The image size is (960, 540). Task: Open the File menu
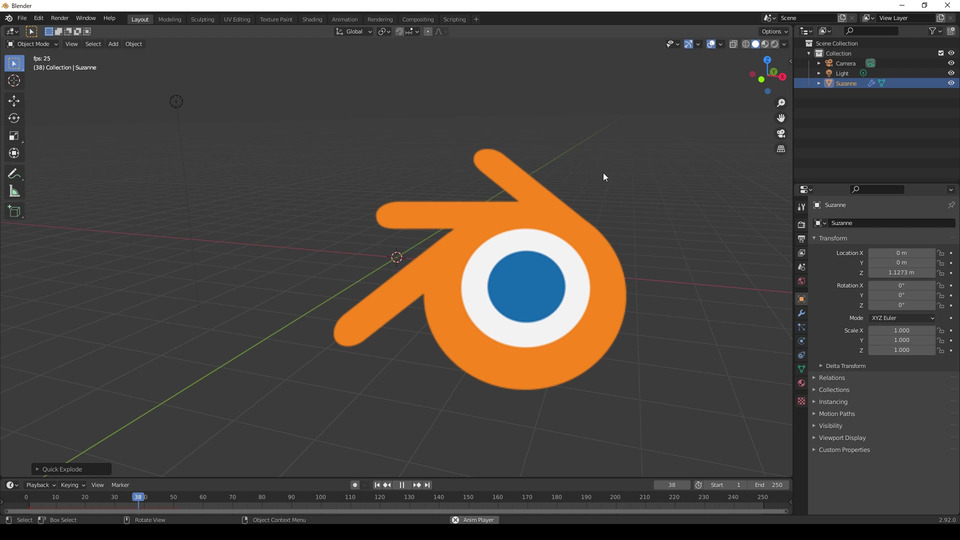point(22,18)
